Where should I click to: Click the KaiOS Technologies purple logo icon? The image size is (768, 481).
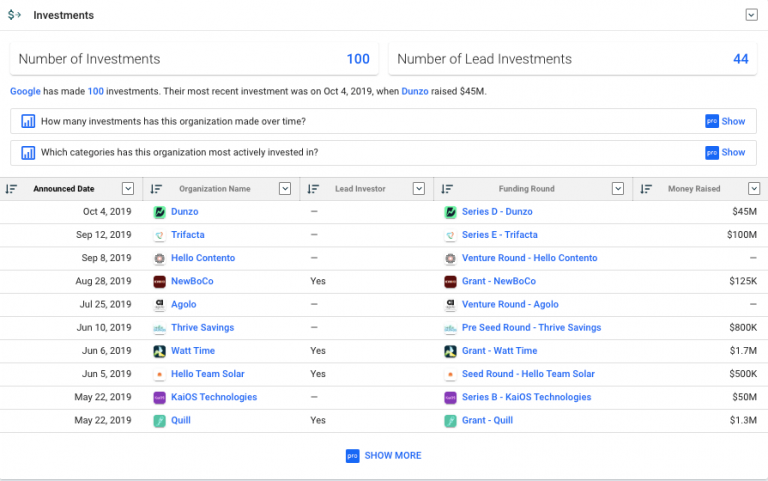point(159,397)
